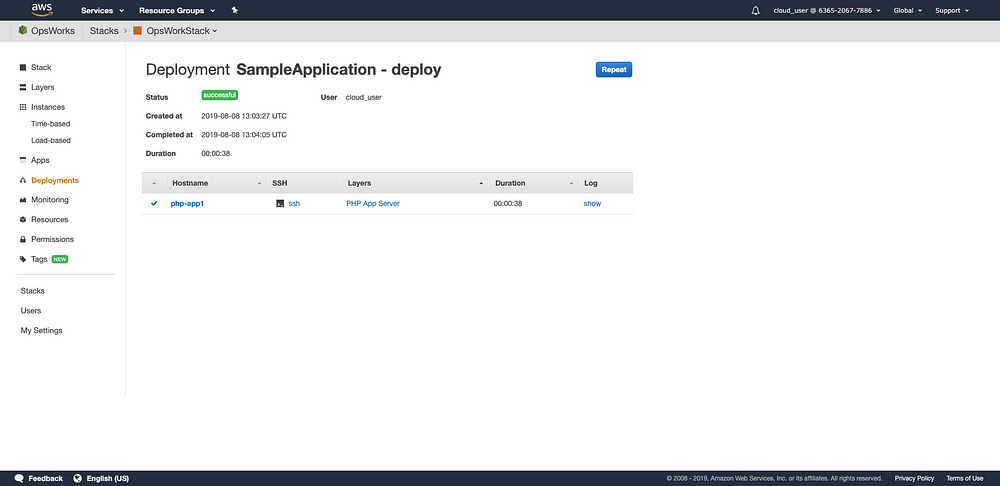
Task: Click the Instances grid icon
Action: (23, 107)
